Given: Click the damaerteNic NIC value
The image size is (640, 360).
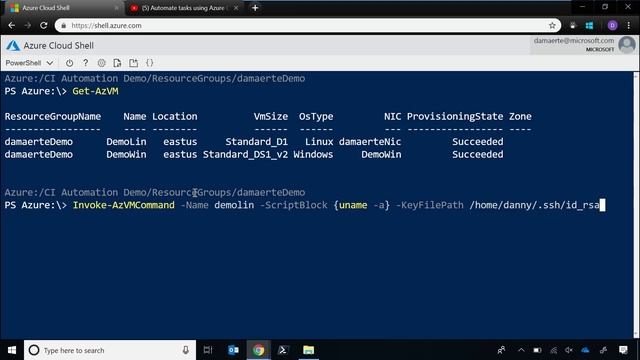Looking at the screenshot, I should (x=370, y=142).
